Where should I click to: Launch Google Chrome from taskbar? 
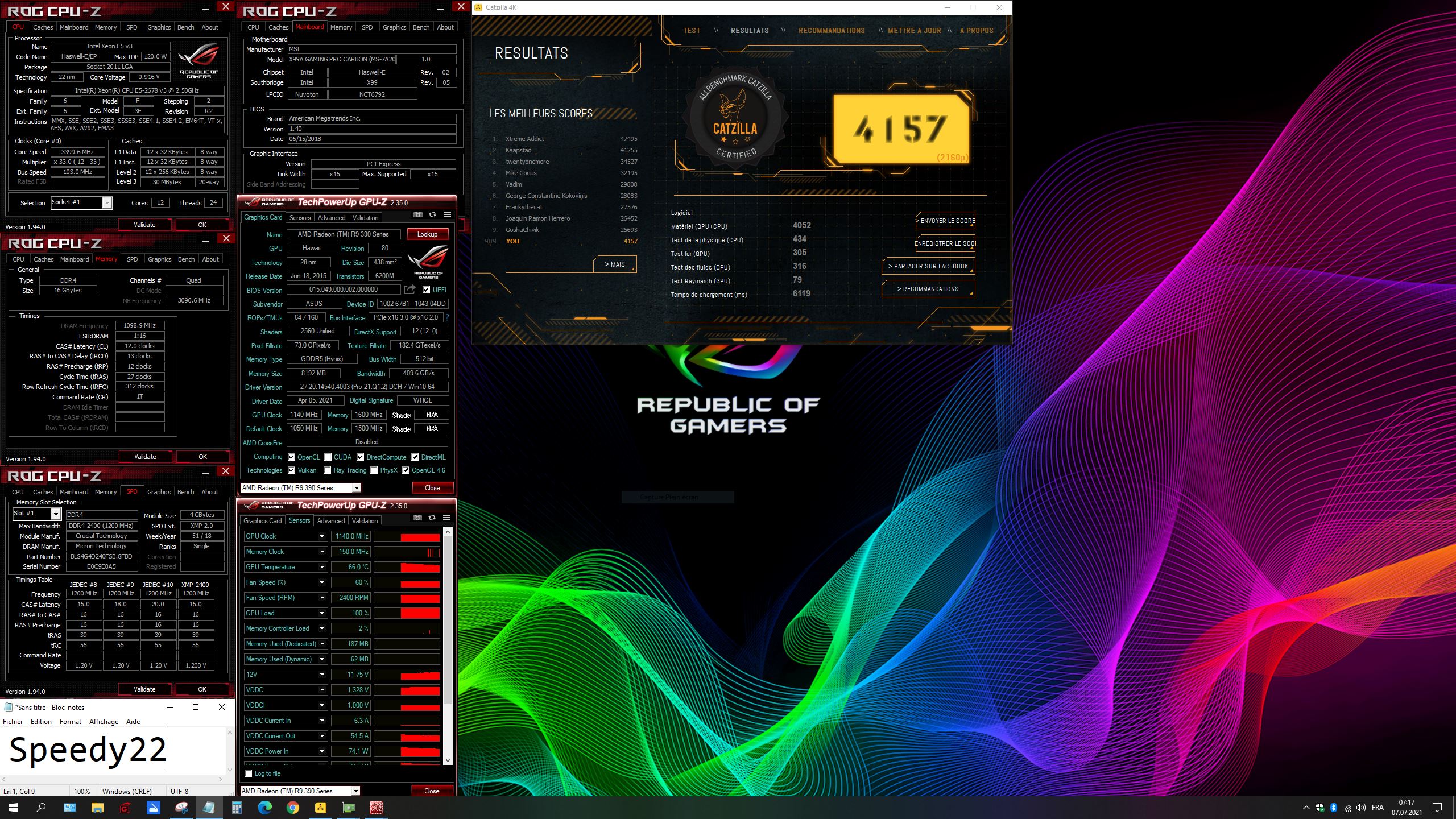293,808
